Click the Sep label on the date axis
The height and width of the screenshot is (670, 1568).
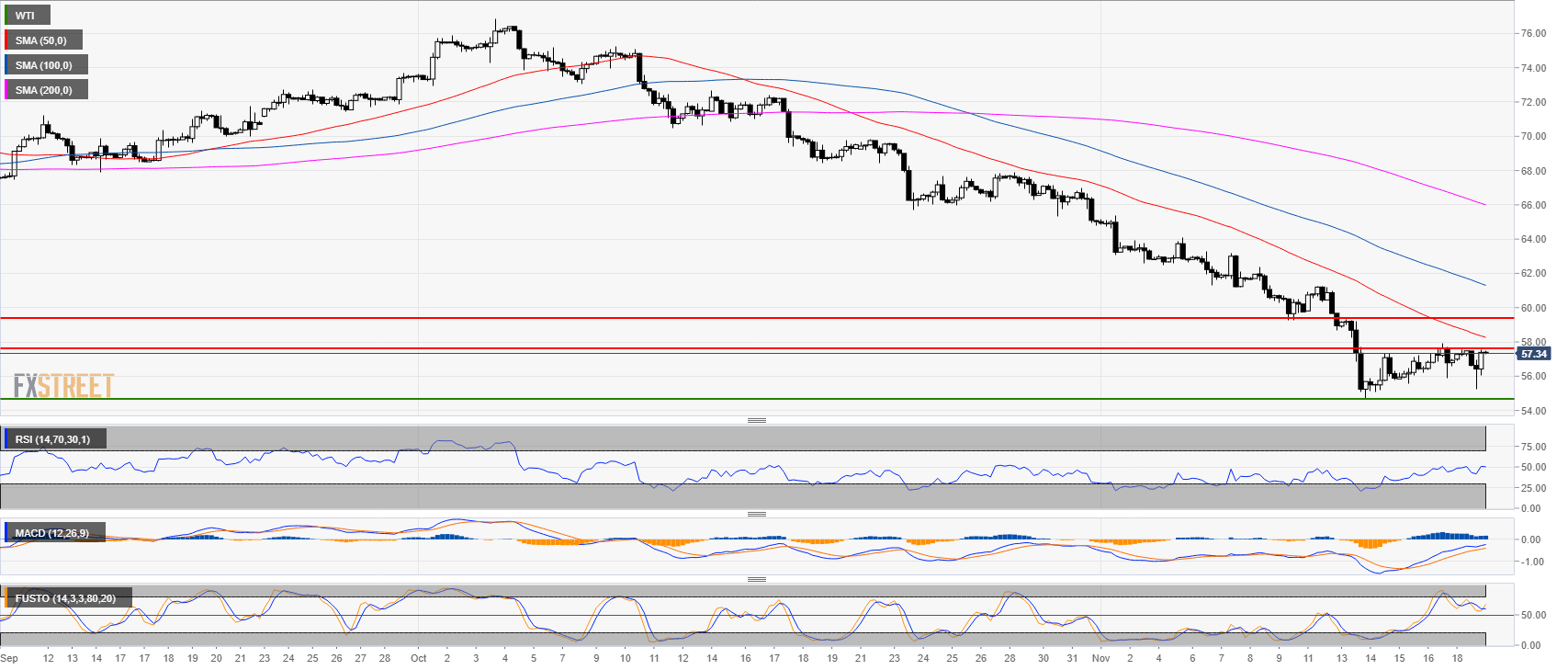pos(9,658)
